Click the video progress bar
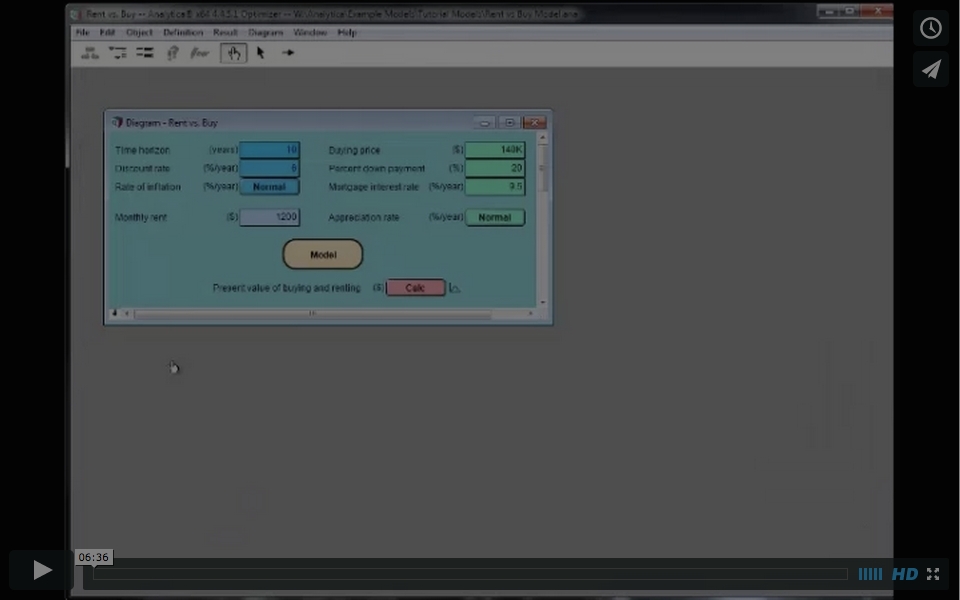The width and height of the screenshot is (960, 600). [470, 574]
